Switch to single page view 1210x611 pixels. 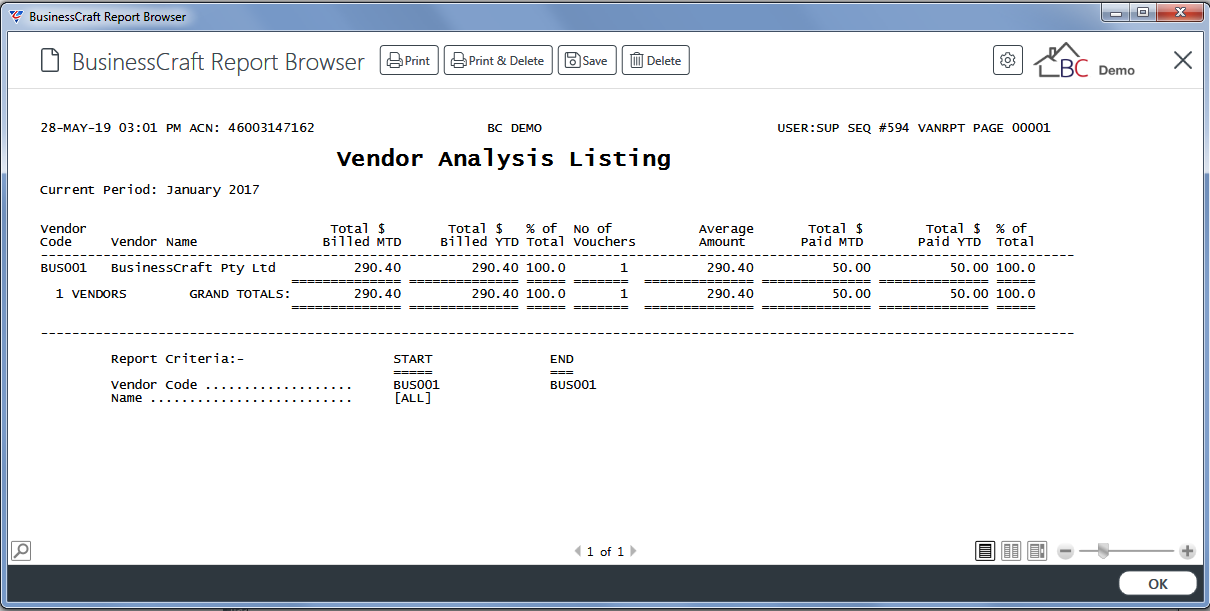[x=985, y=551]
